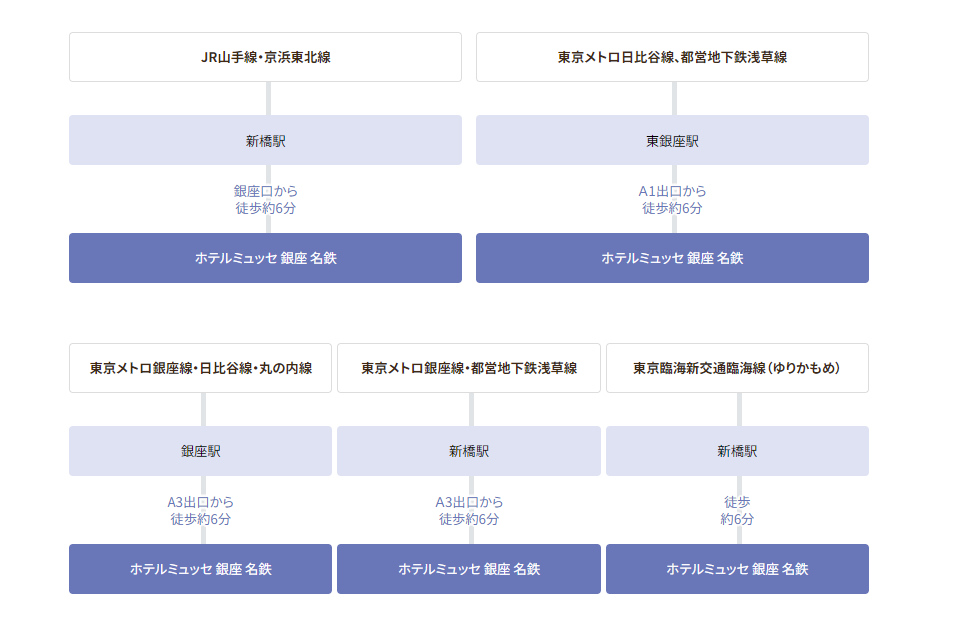
Task: Click 新橋駅 box under ゆりかもめ line
Action: [x=737, y=451]
